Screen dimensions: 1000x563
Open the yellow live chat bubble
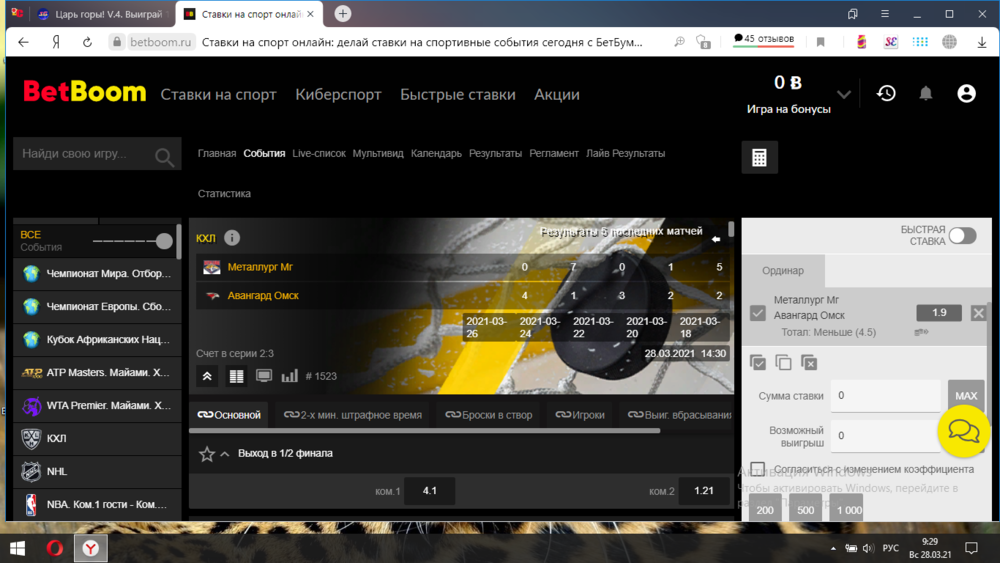(963, 432)
